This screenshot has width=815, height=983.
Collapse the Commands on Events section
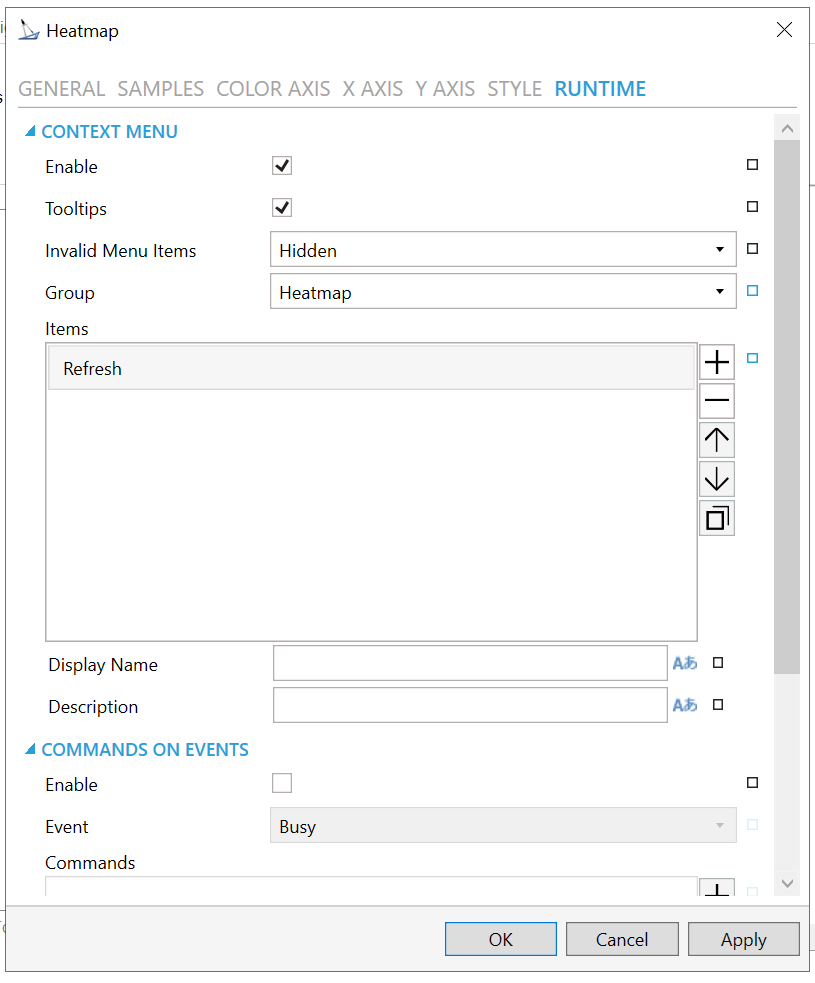point(30,750)
